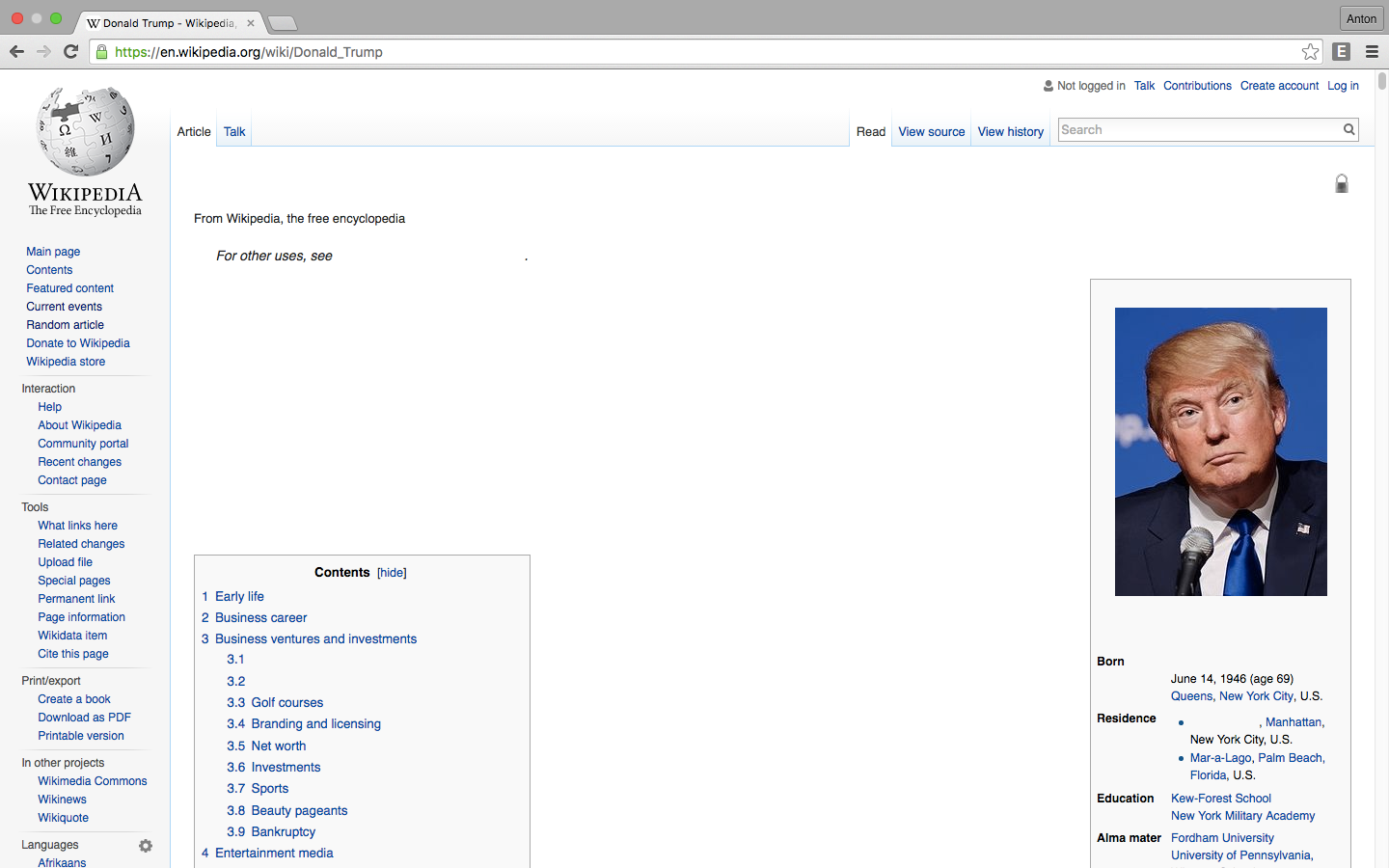Click the page protection padlock icon
Viewport: 1389px width, 868px height.
pyautogui.click(x=1342, y=183)
